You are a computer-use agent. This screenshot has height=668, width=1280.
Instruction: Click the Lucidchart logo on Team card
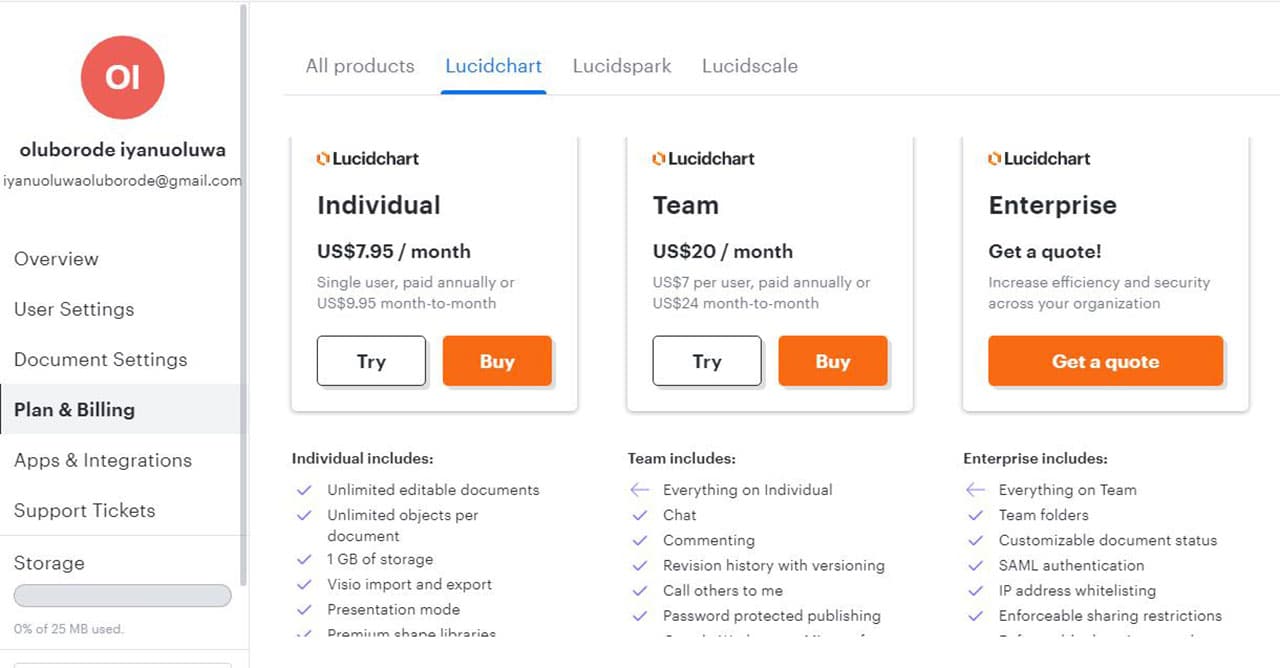703,158
